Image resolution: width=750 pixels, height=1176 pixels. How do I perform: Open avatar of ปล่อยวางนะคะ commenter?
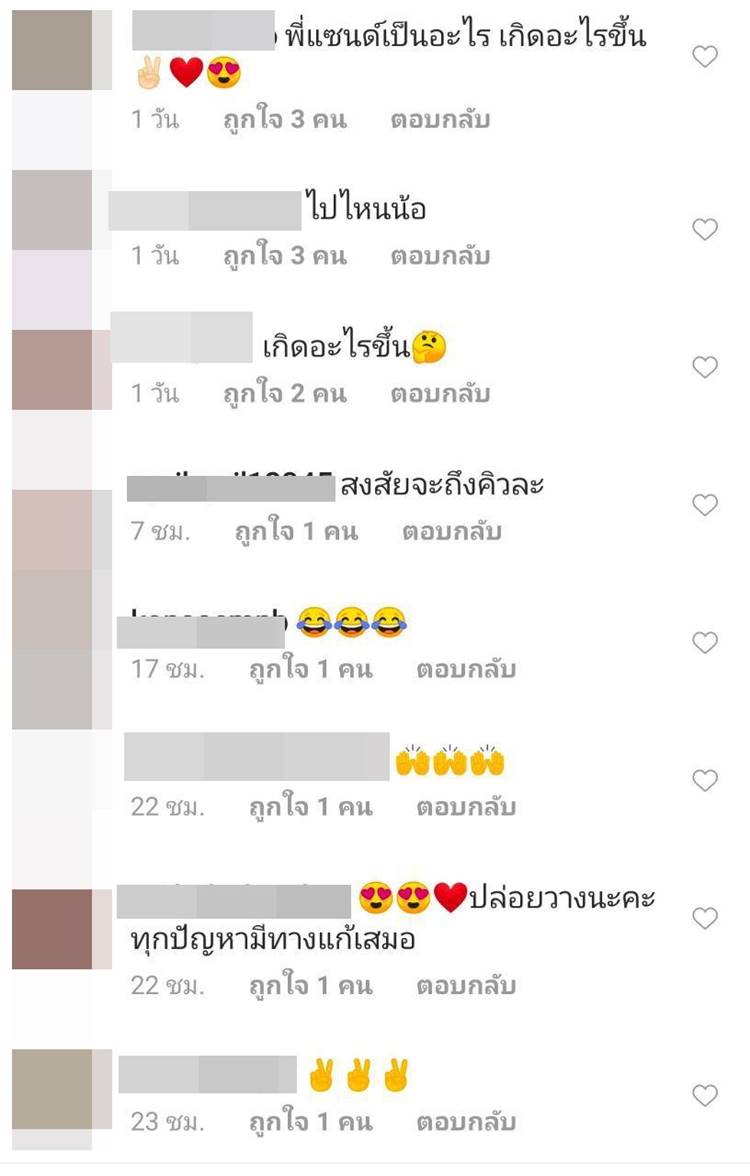tap(52, 929)
